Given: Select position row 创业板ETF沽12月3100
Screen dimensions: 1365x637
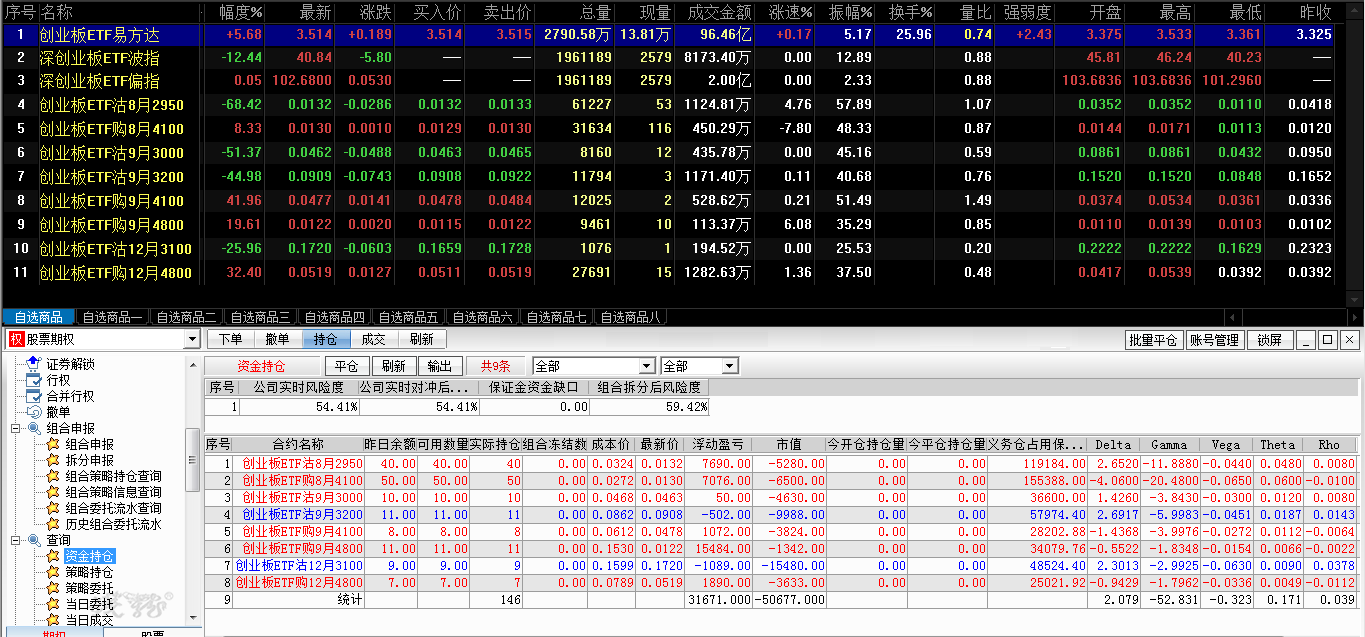Looking at the screenshot, I should click(x=780, y=565).
